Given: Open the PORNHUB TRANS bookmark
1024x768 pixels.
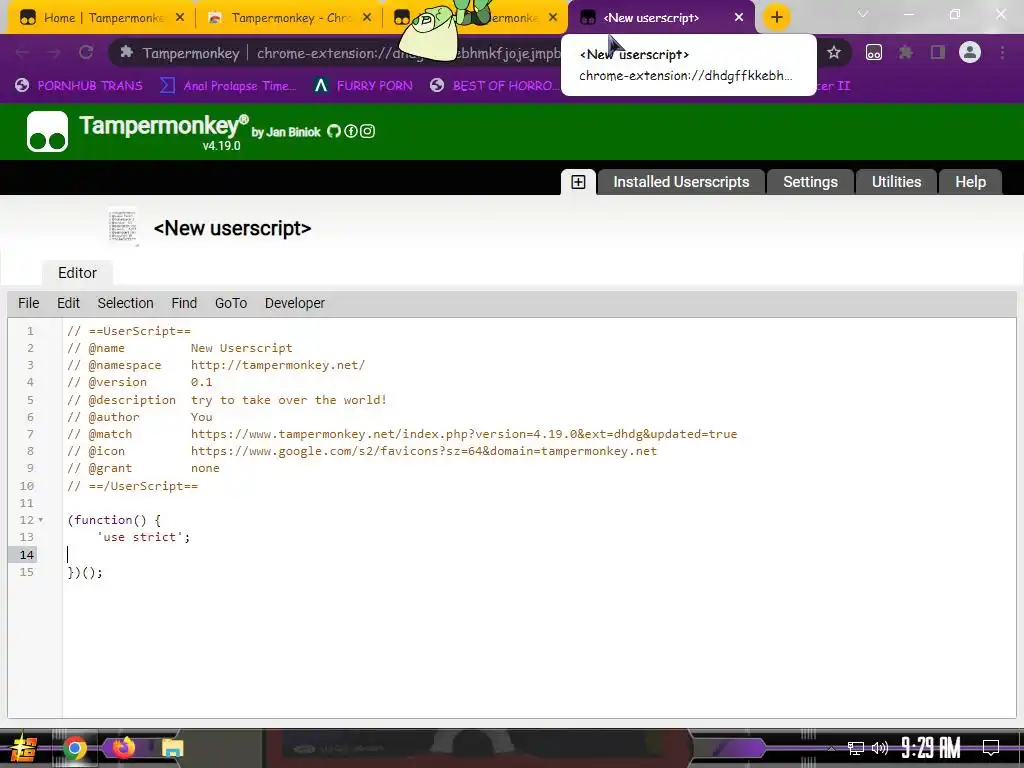Looking at the screenshot, I should point(78,86).
